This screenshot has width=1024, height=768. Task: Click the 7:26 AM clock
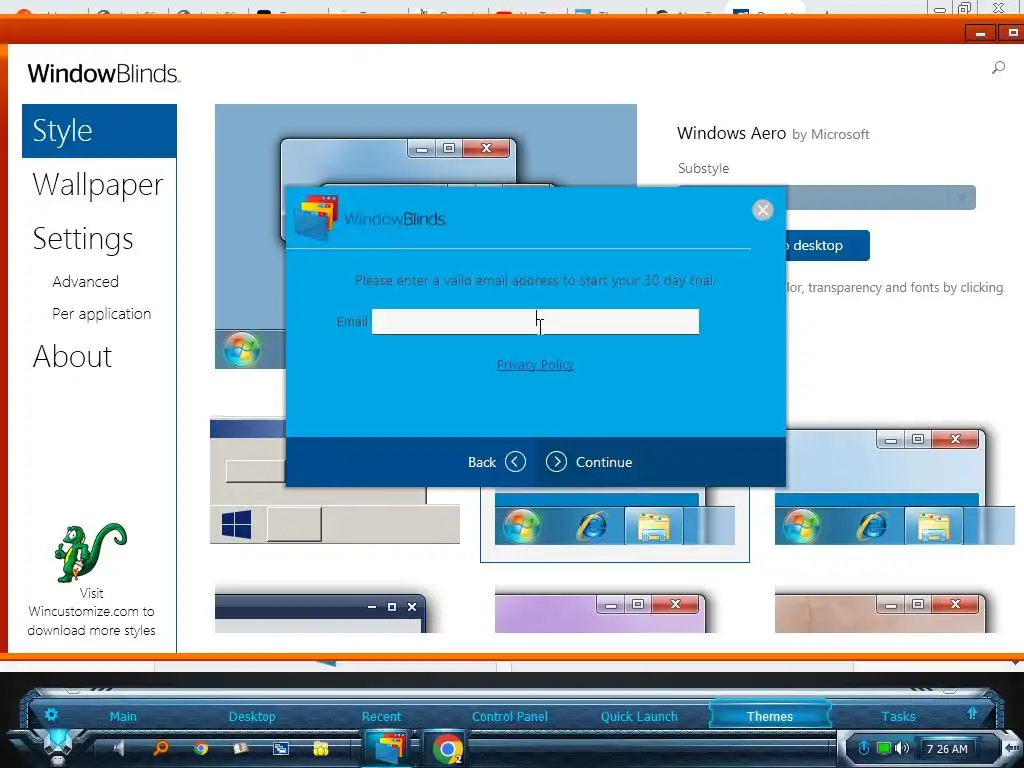tap(947, 748)
